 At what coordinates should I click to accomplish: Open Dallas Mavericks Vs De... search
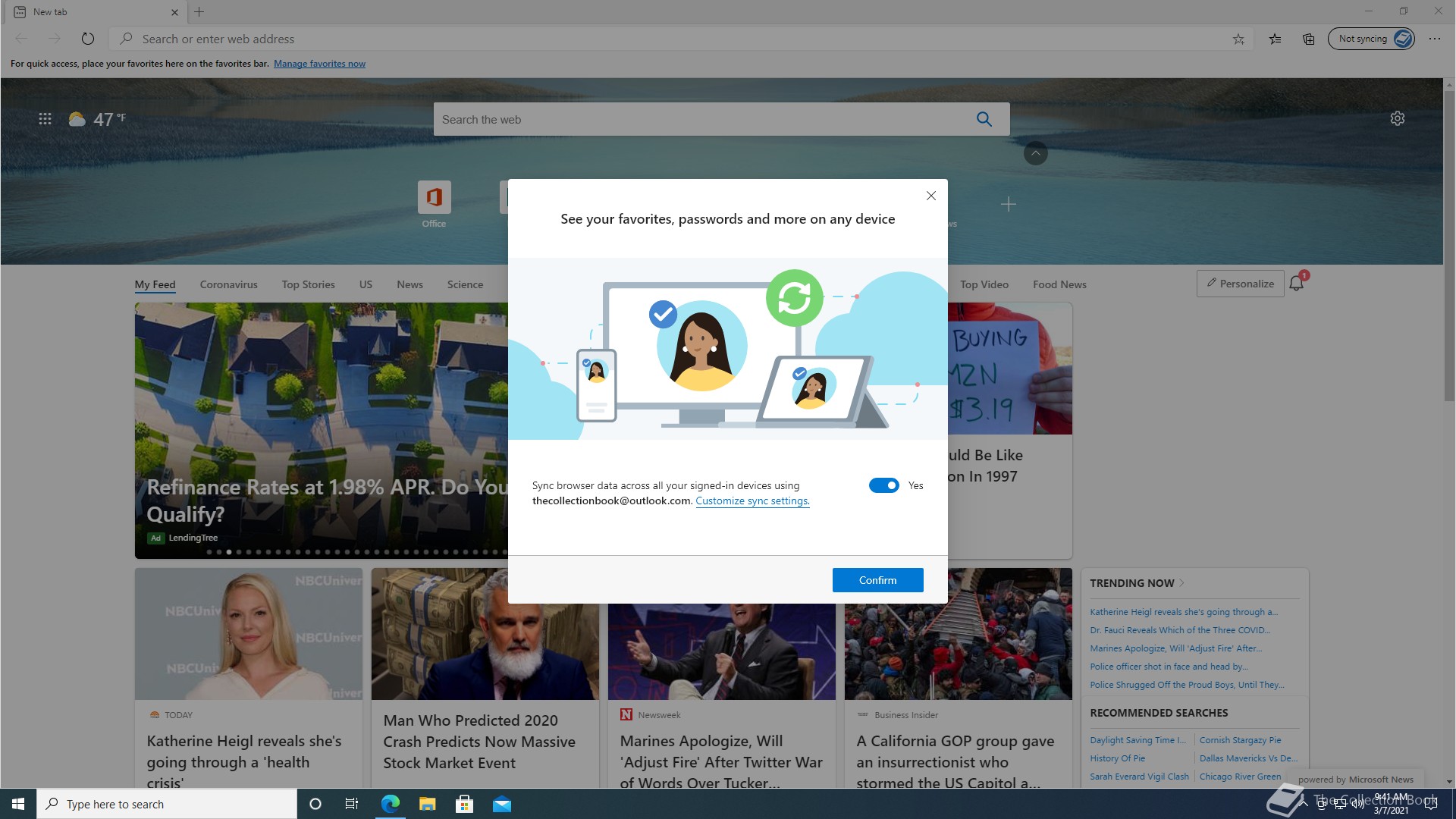pyautogui.click(x=1248, y=758)
